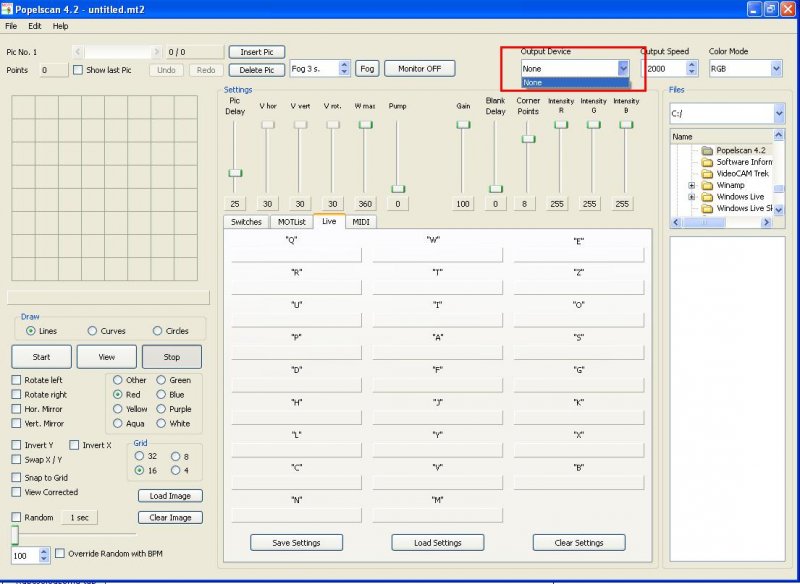Screen dimensions: 800x584
Task: Toggle the Invert Y checkbox
Action: [x=16, y=445]
